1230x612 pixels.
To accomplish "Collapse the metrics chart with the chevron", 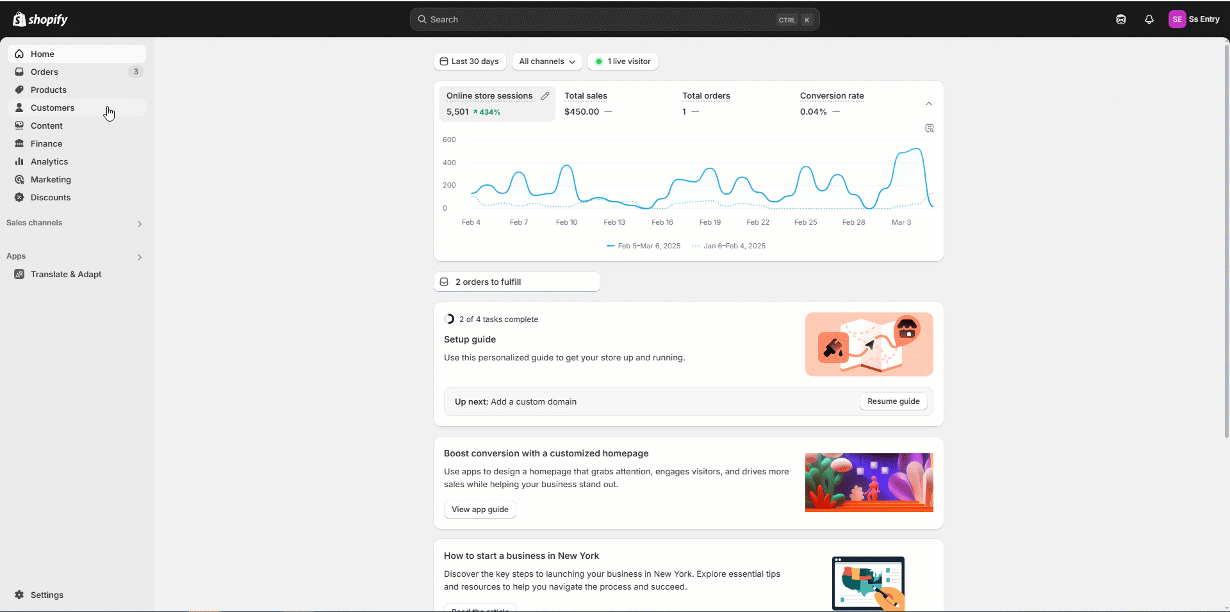I will pos(928,104).
